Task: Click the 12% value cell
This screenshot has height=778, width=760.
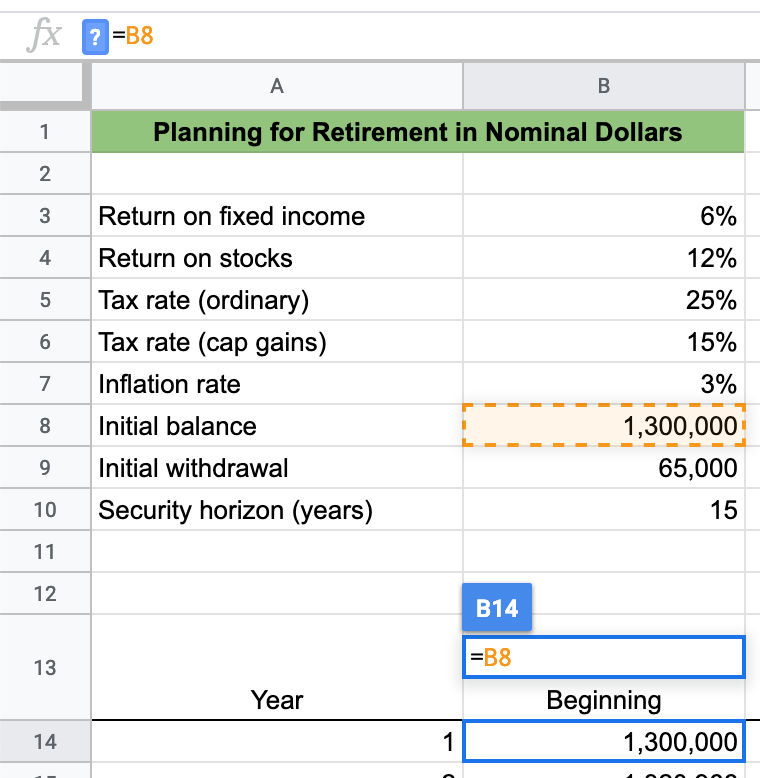Action: click(x=604, y=258)
